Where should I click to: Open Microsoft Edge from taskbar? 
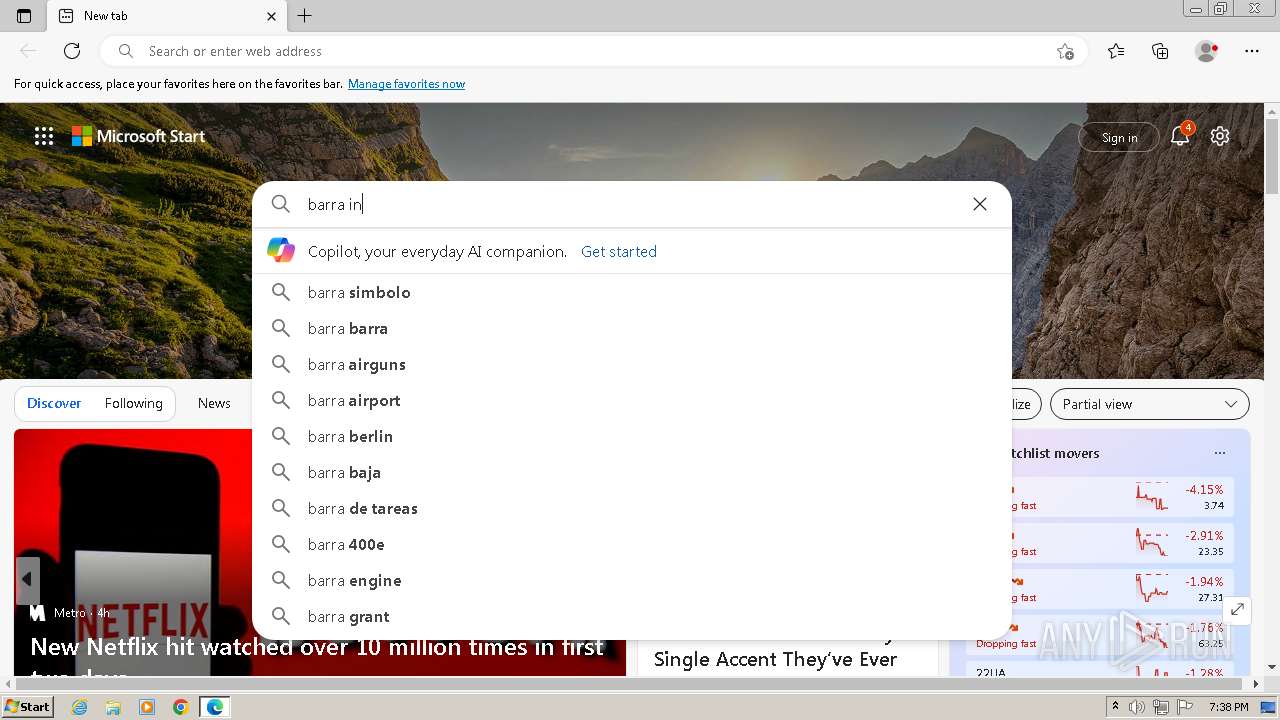215,707
